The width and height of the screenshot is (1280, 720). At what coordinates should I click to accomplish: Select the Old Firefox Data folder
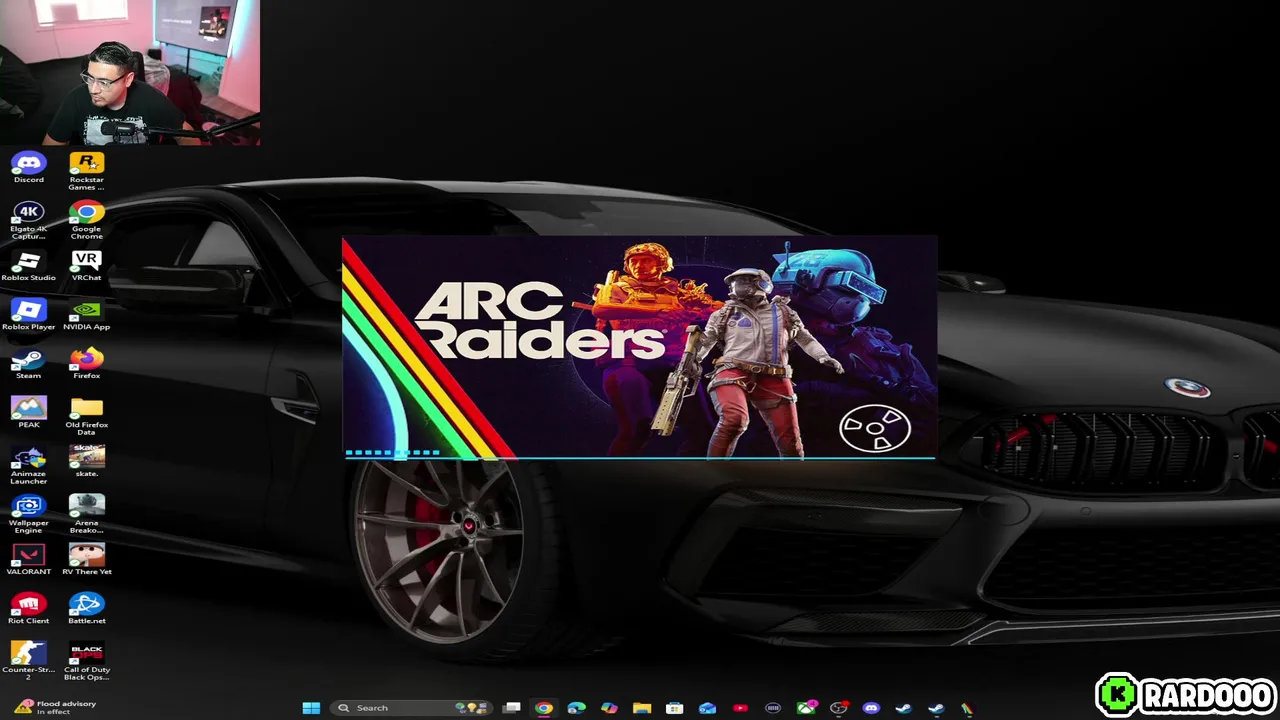click(x=86, y=417)
